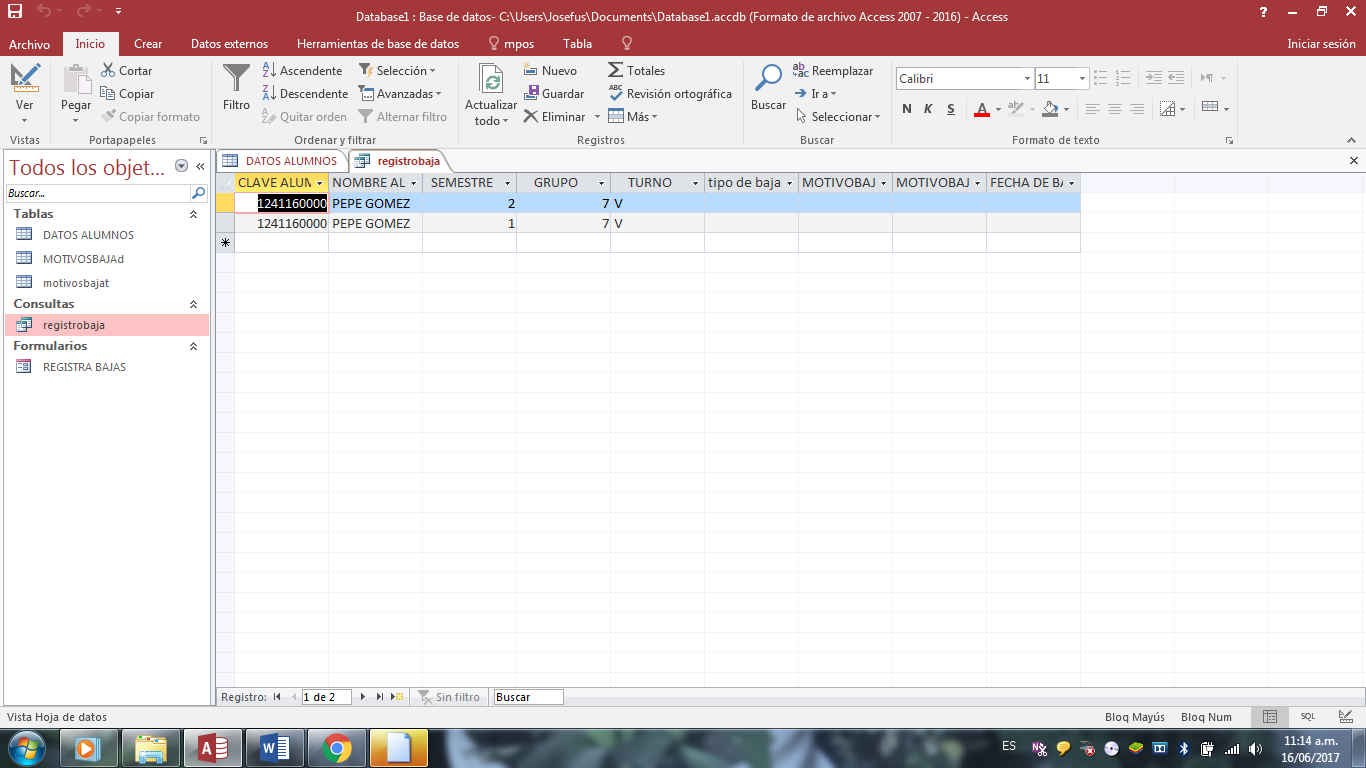Image resolution: width=1366 pixels, height=768 pixels.
Task: Click the Ascendente sort button
Action: [303, 71]
